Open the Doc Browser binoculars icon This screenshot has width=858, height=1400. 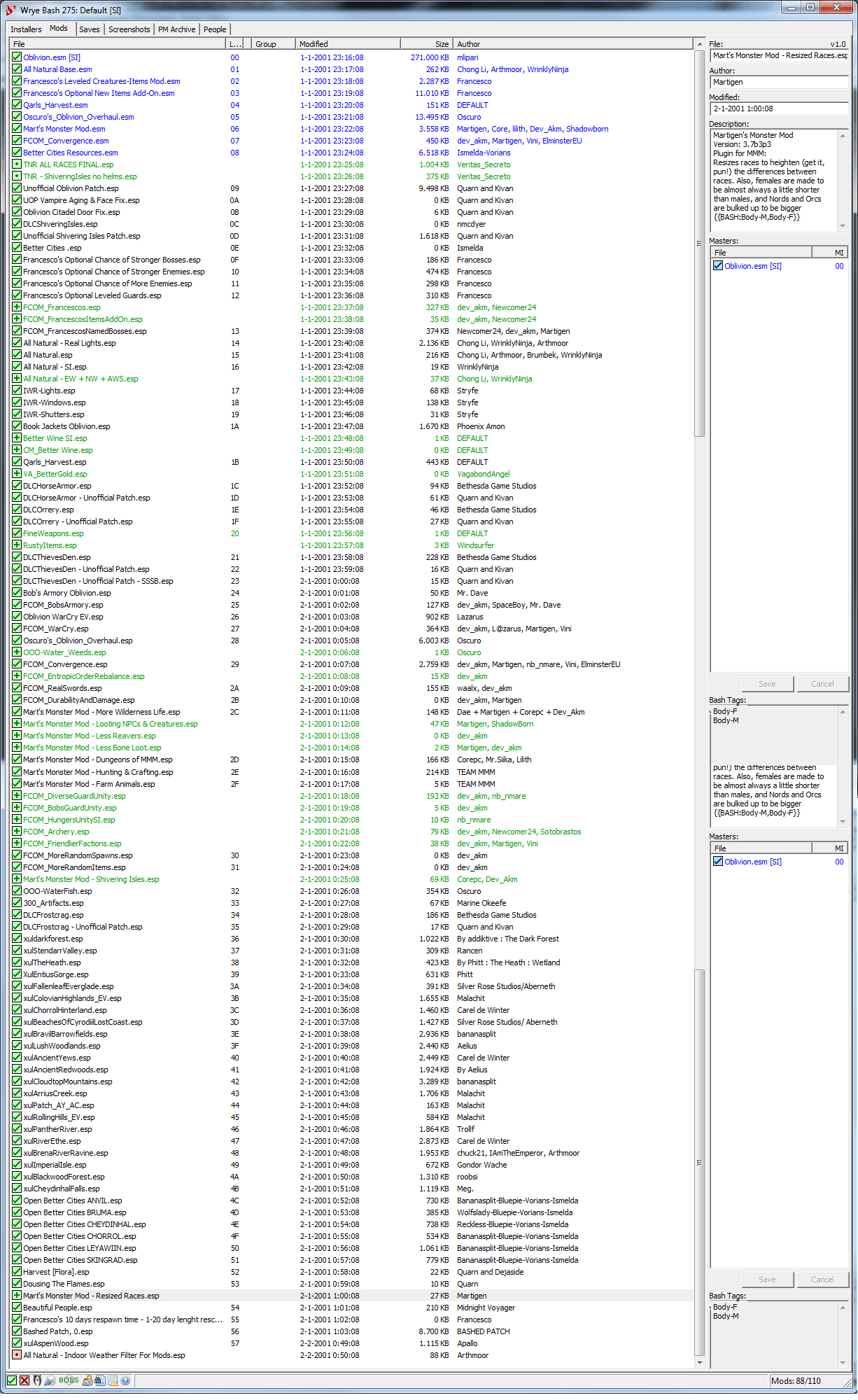coord(100,1380)
